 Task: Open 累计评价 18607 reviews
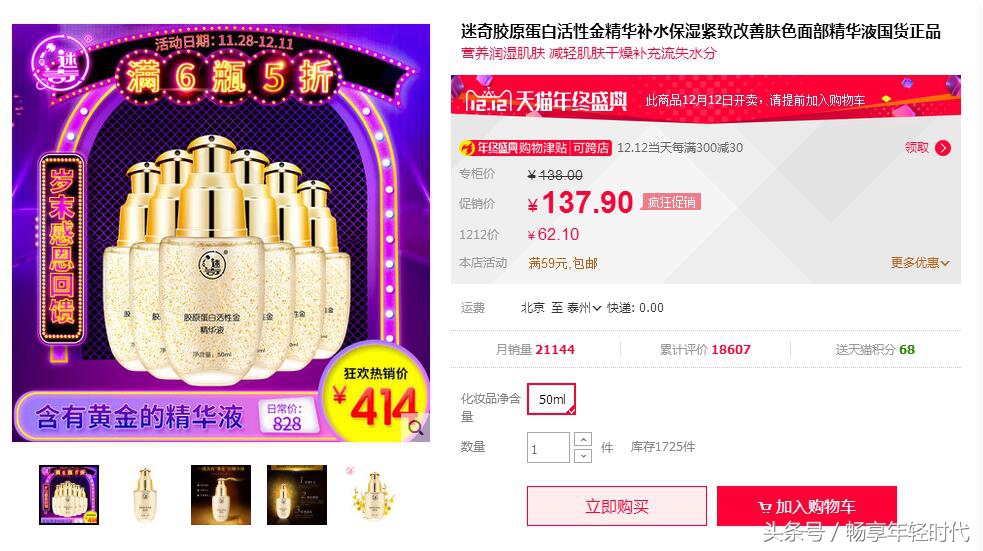[705, 350]
